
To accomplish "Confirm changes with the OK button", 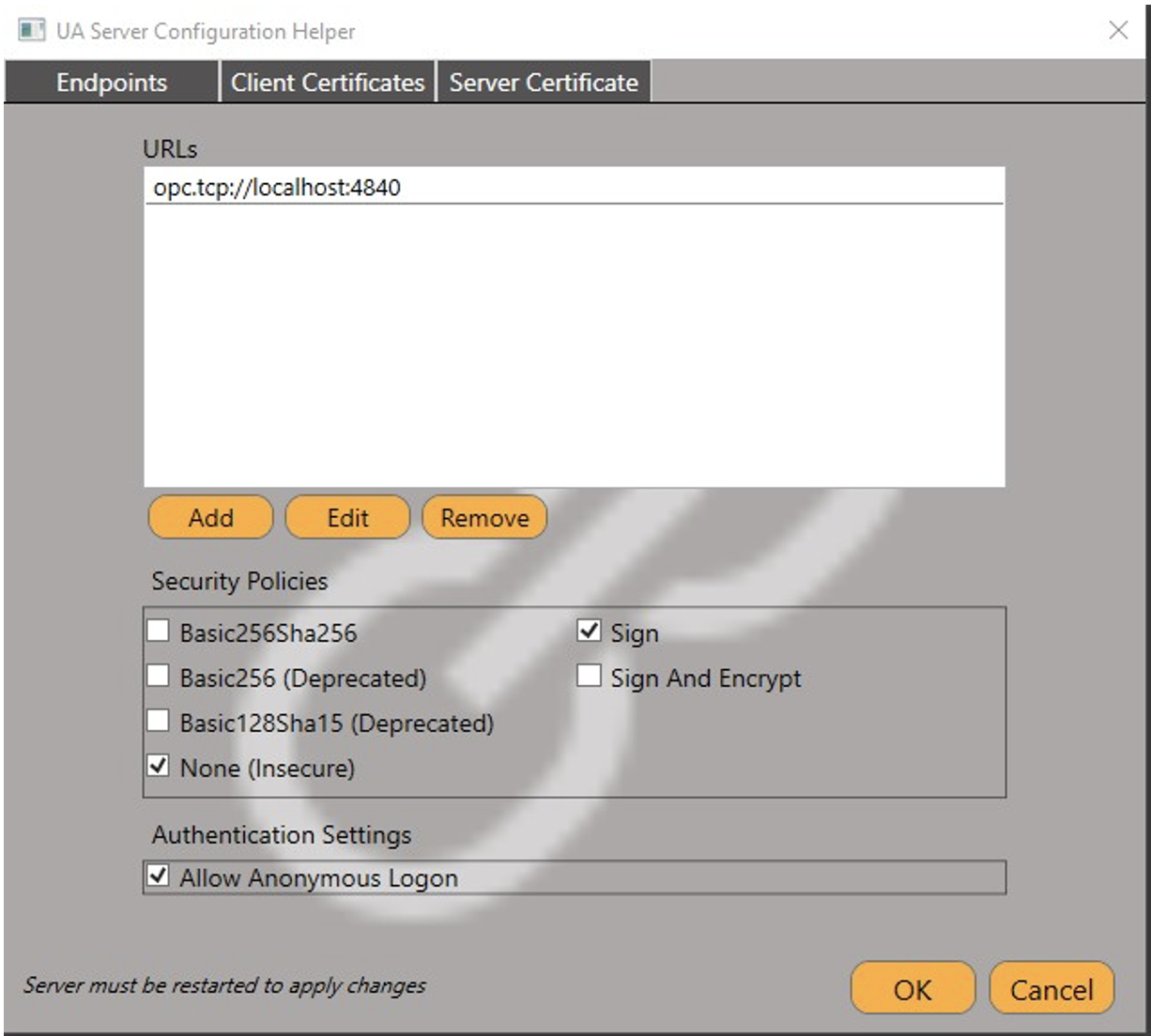I will (912, 990).
